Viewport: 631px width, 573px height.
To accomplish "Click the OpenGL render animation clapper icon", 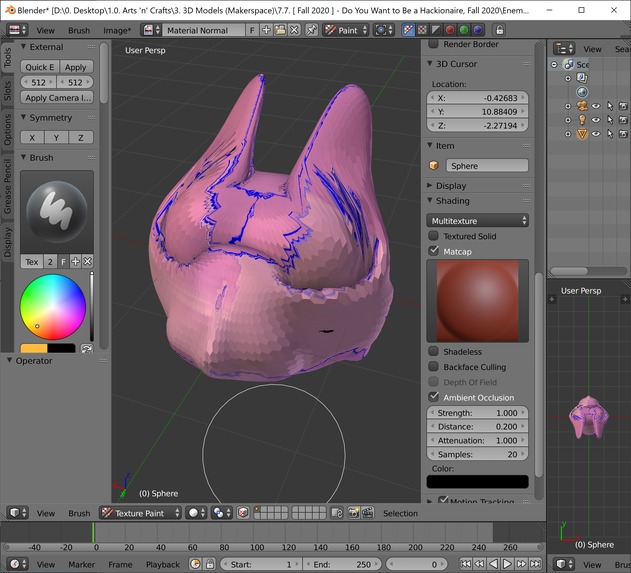I will point(367,513).
